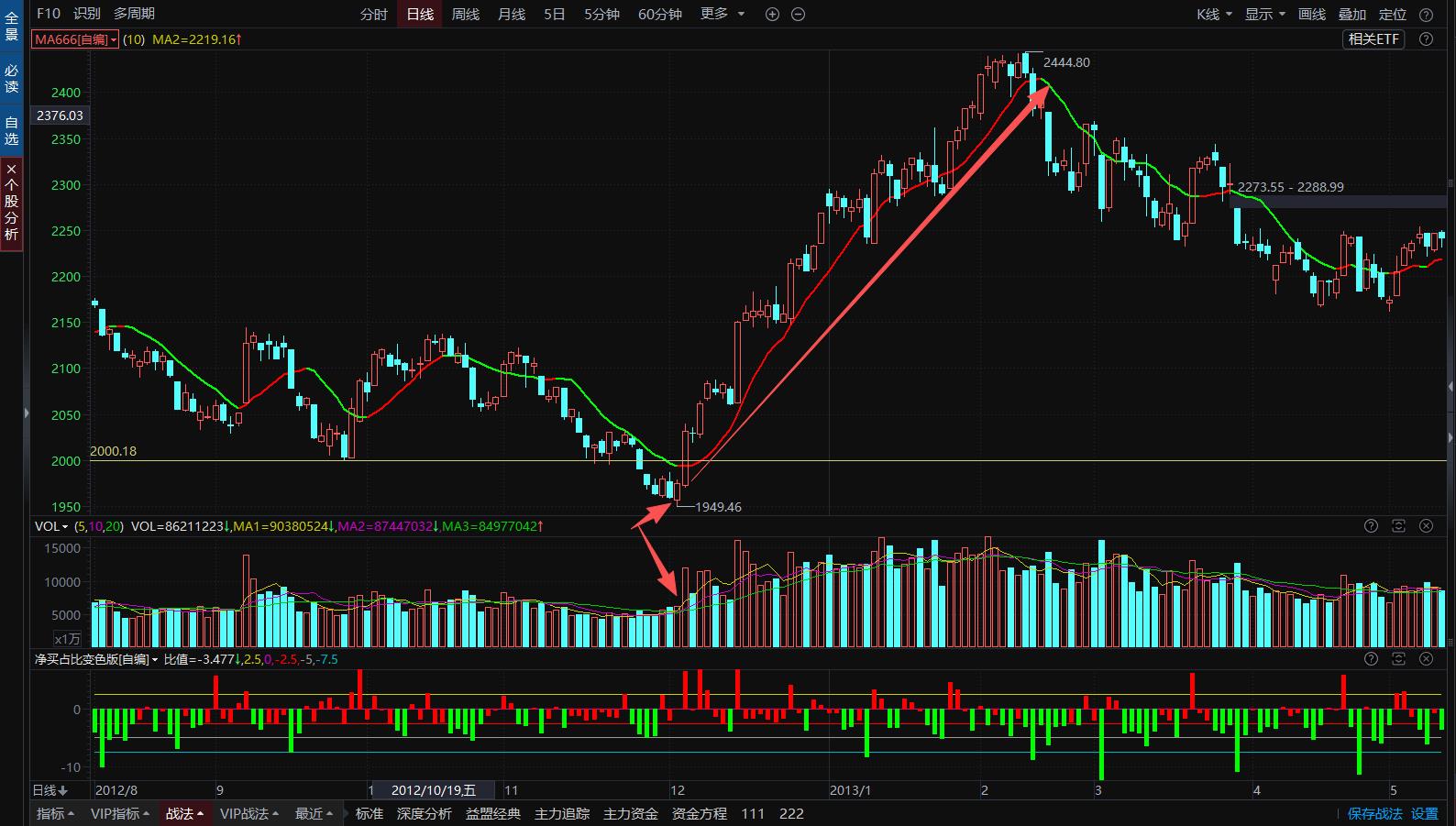Expand the VIP指标 menu in bottom bar
The image size is (1456, 826).
pyautogui.click(x=120, y=814)
